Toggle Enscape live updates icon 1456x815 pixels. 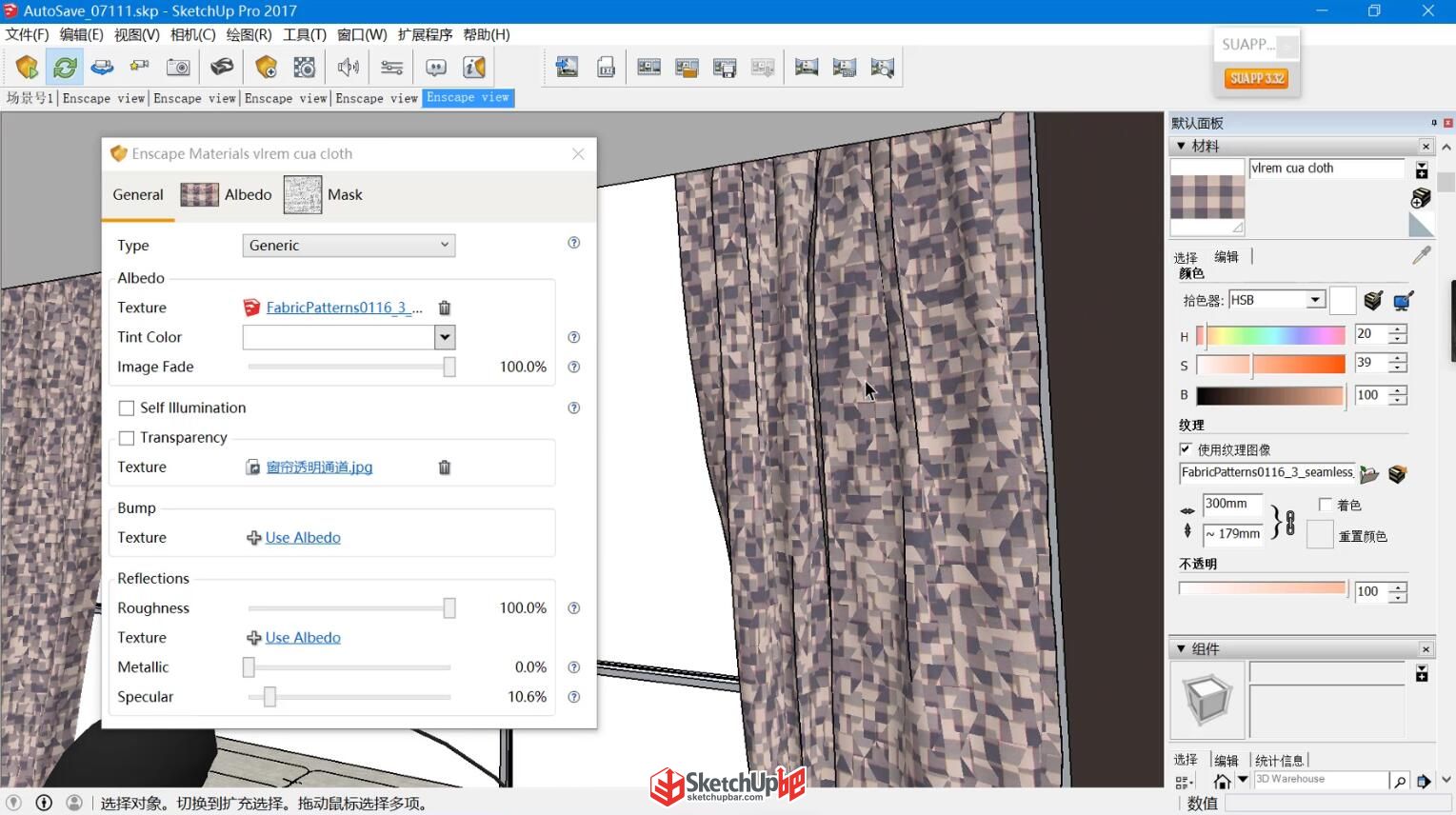tap(65, 67)
